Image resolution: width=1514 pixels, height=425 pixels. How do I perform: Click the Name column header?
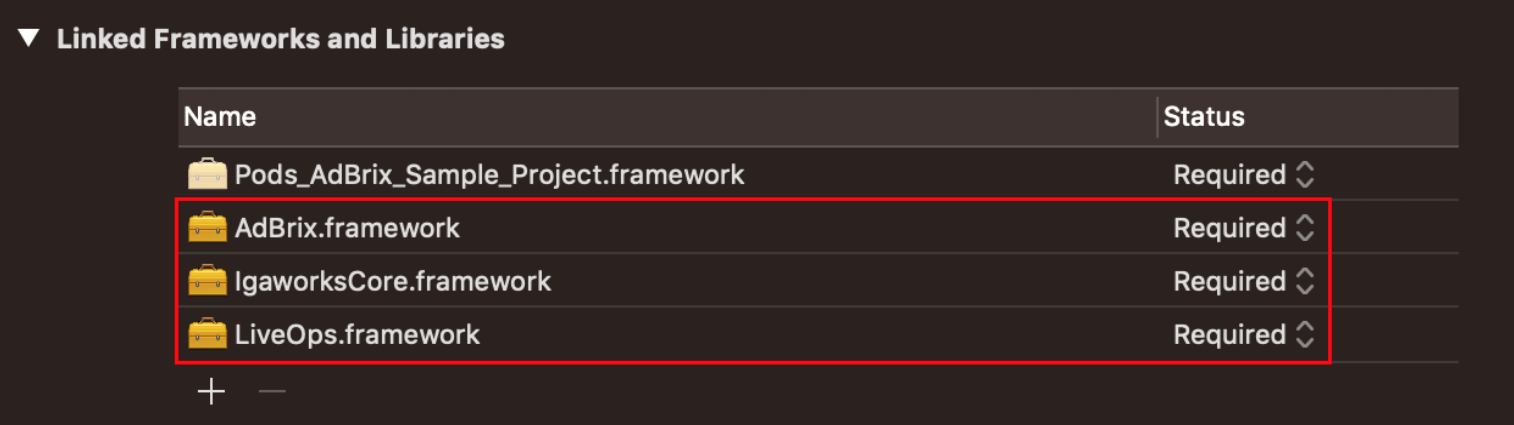667,117
